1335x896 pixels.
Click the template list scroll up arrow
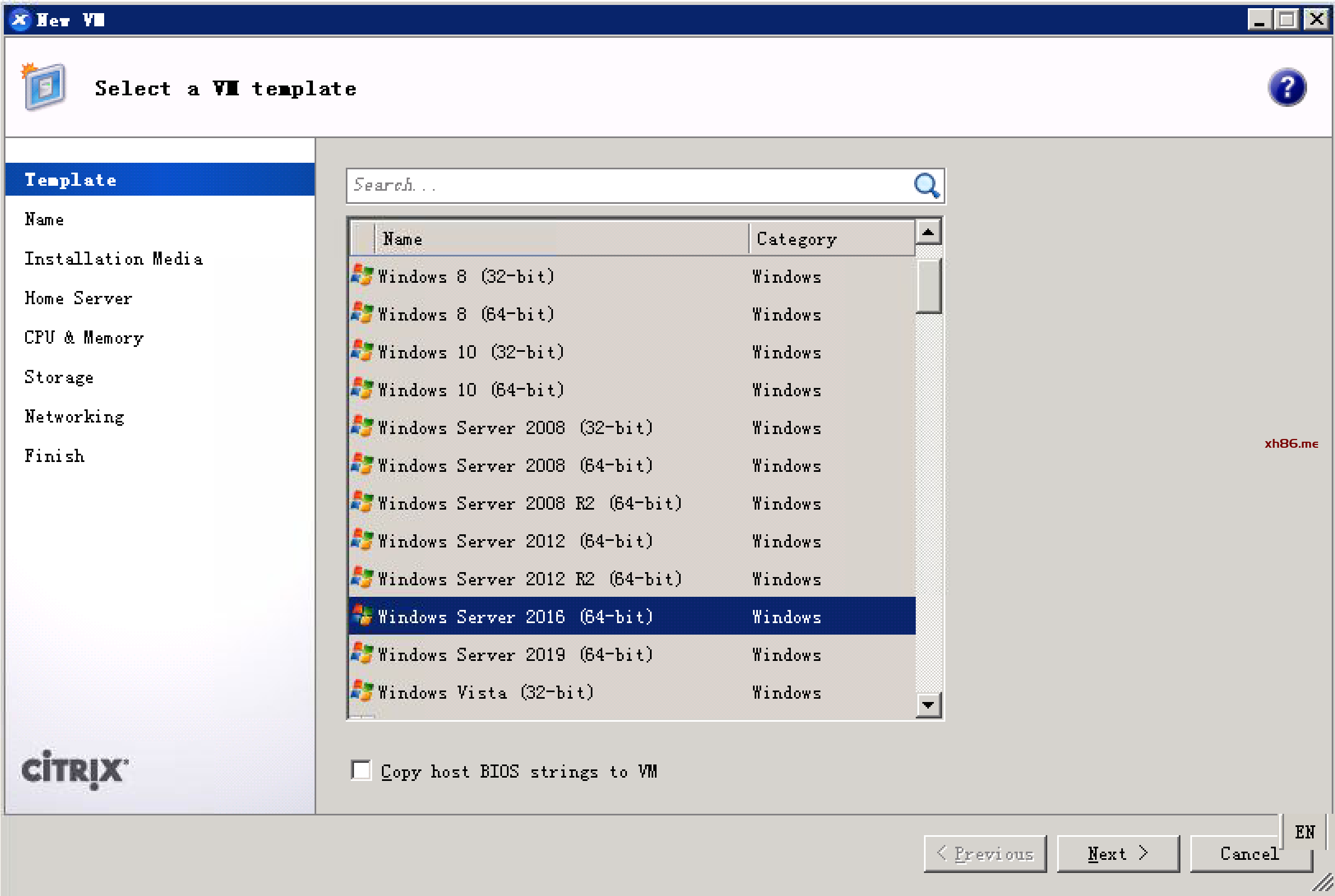click(928, 232)
